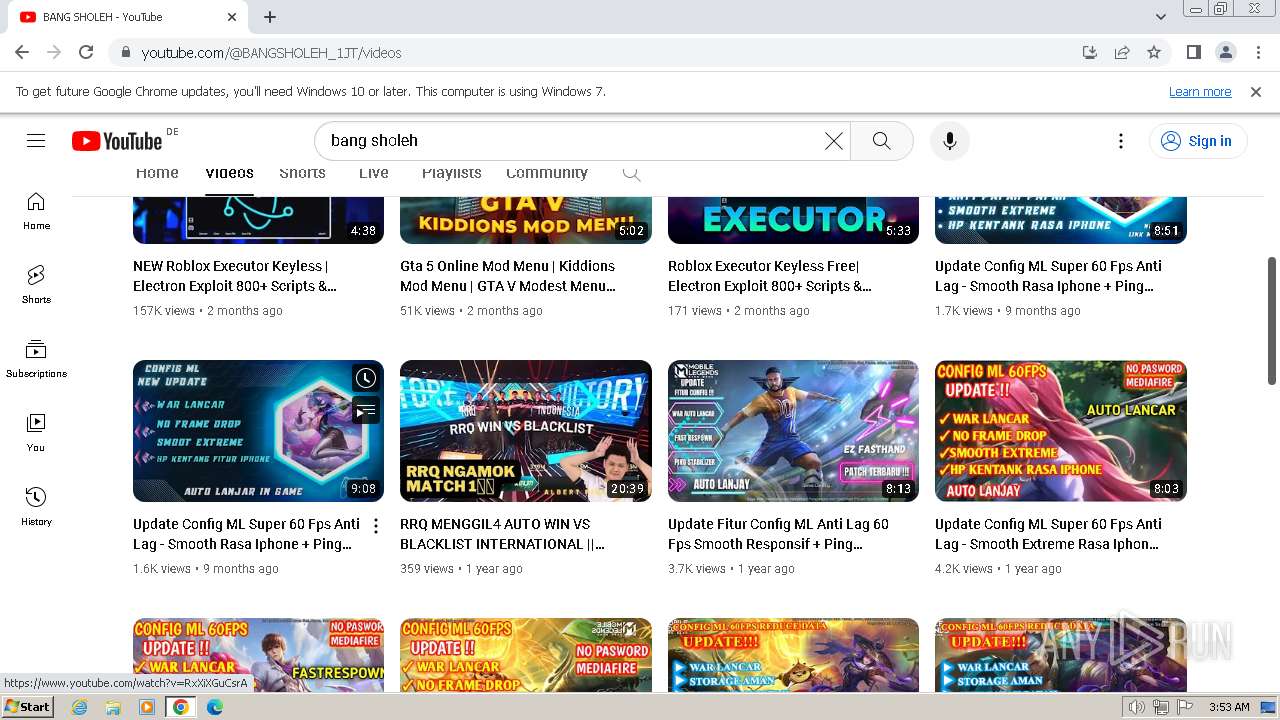Click the volume speaker tray icon
Image resolution: width=1280 pixels, height=720 pixels.
pyautogui.click(x=1136, y=707)
